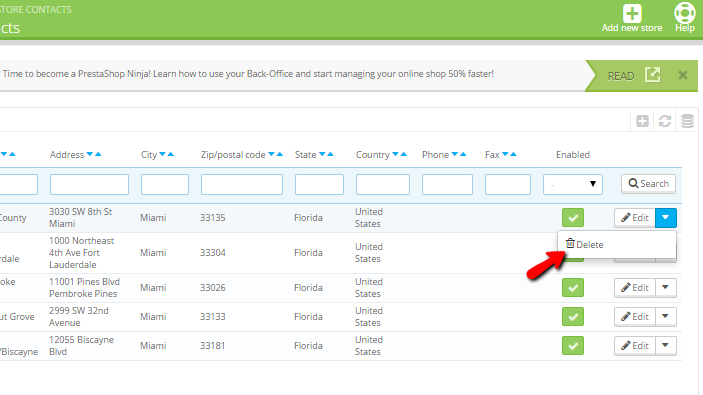Sort Address column ascending
This screenshot has height=395, width=703.
(x=98, y=154)
